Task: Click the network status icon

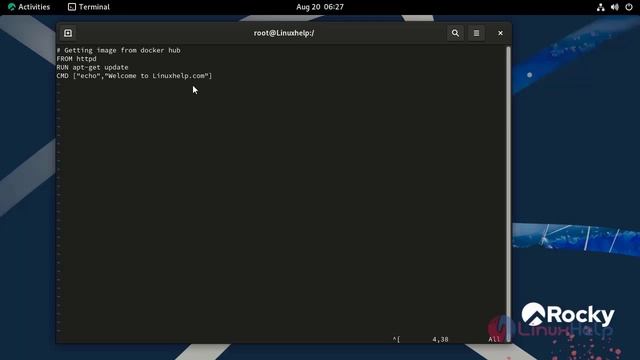Action: point(600,7)
